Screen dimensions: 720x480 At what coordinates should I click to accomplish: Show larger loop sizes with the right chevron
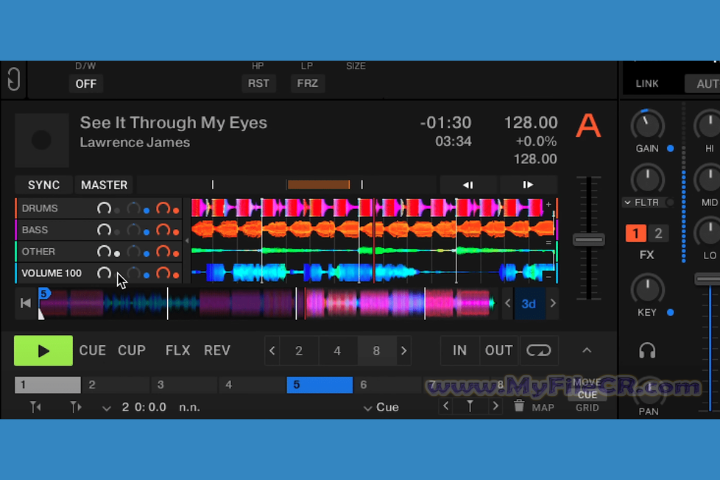pyautogui.click(x=404, y=351)
